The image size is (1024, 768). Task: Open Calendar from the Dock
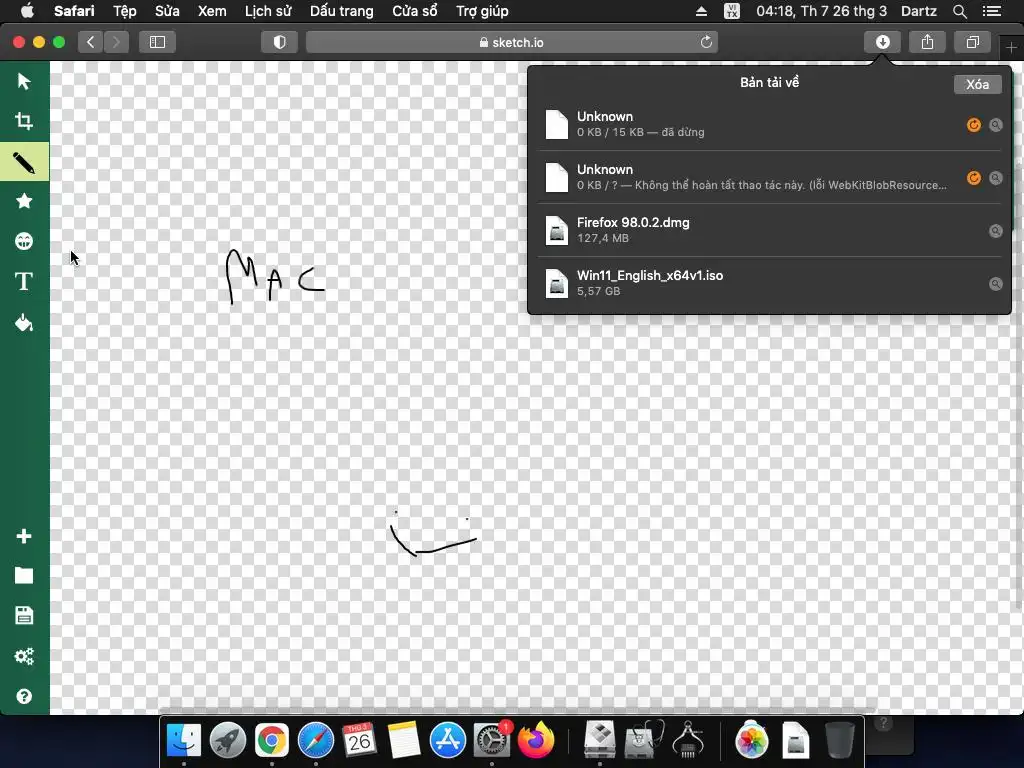(359, 740)
